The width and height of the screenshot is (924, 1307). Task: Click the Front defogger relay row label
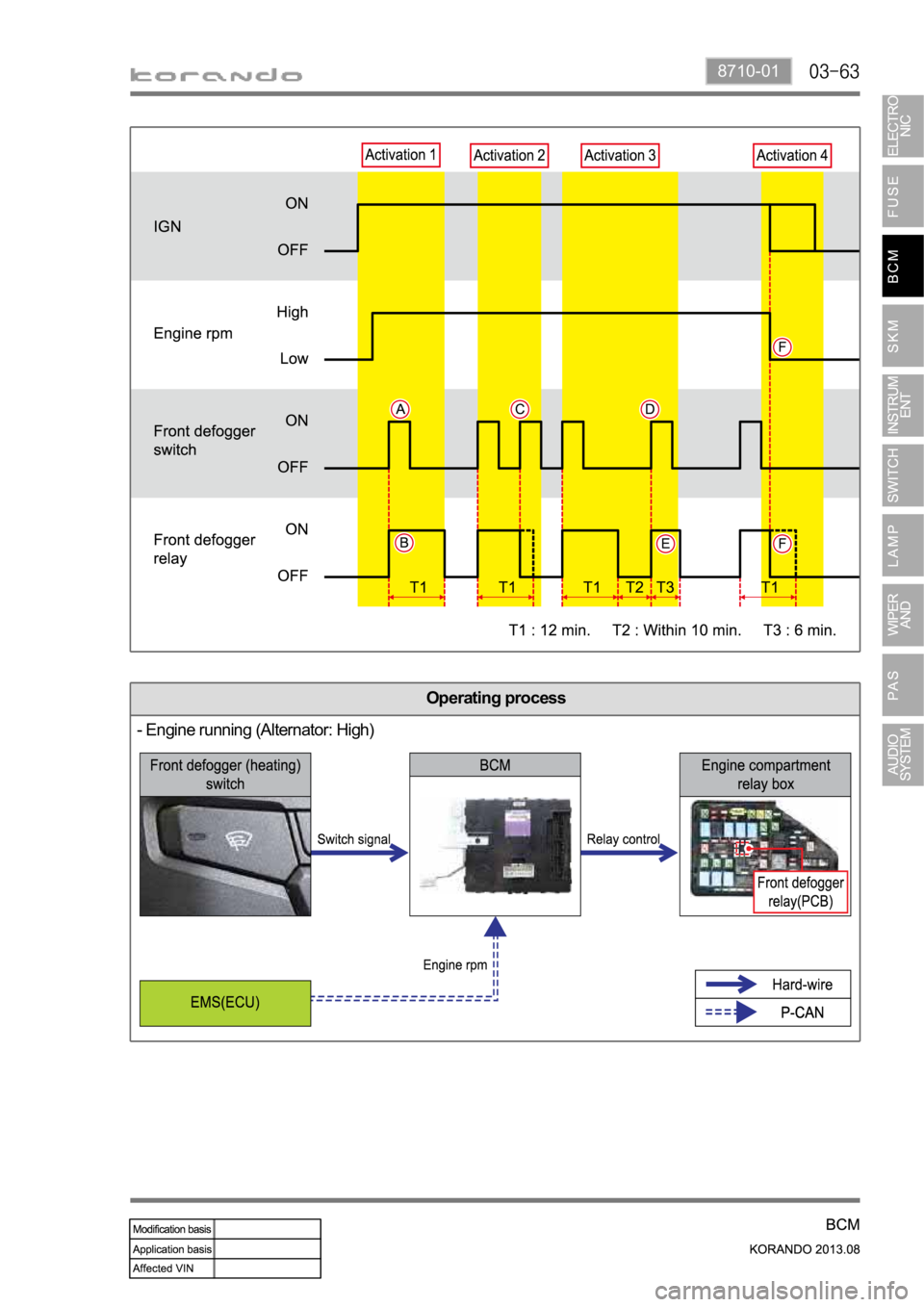[x=204, y=549]
